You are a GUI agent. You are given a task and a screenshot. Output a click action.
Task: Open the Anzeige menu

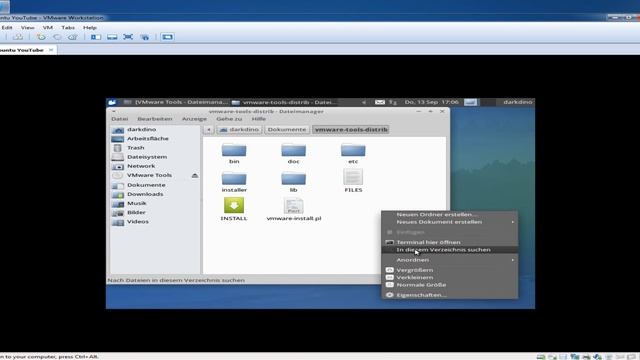pos(194,119)
